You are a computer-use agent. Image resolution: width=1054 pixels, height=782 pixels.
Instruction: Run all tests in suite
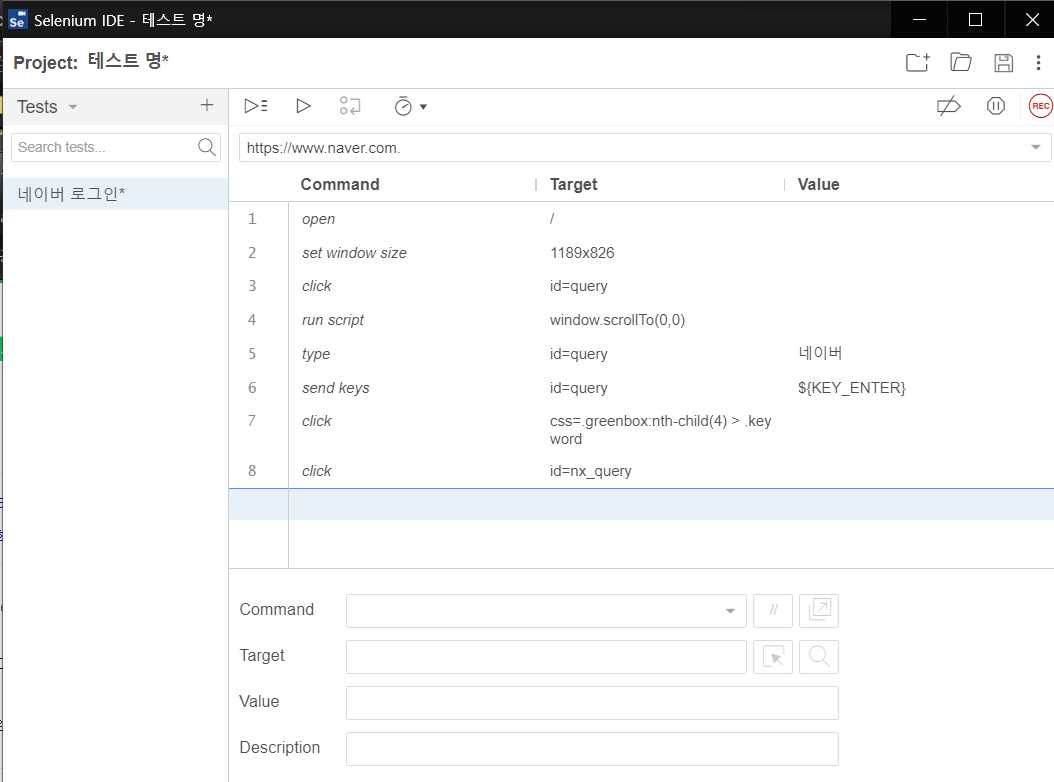pyautogui.click(x=256, y=106)
